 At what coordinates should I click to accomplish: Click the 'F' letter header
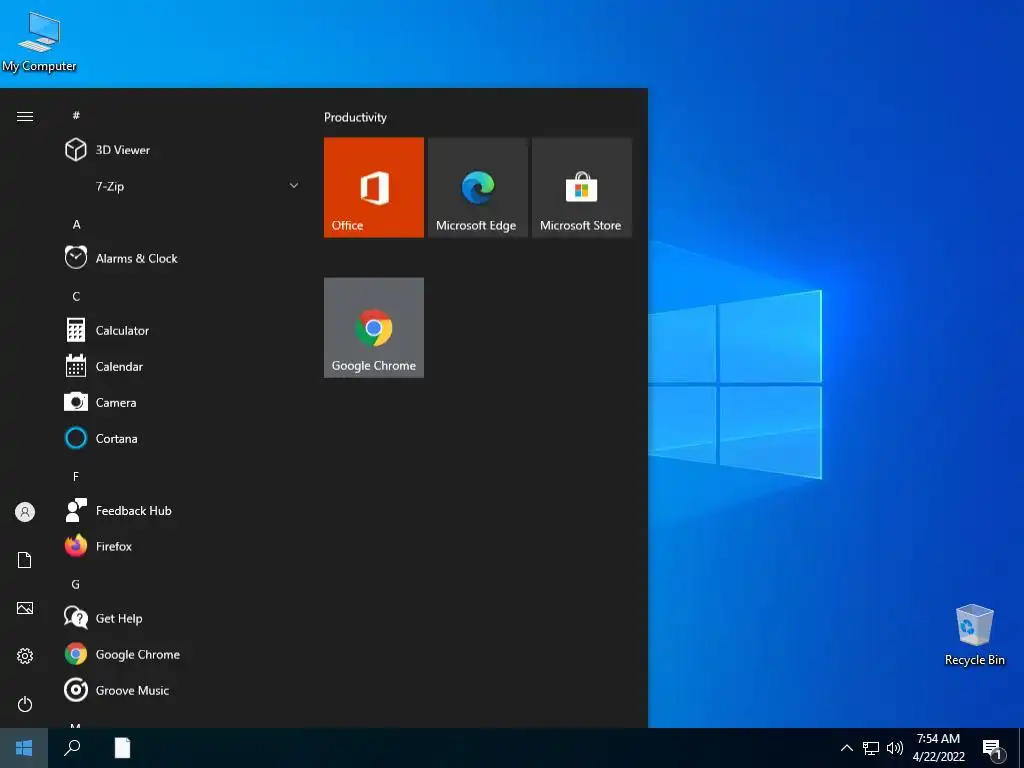coord(76,477)
